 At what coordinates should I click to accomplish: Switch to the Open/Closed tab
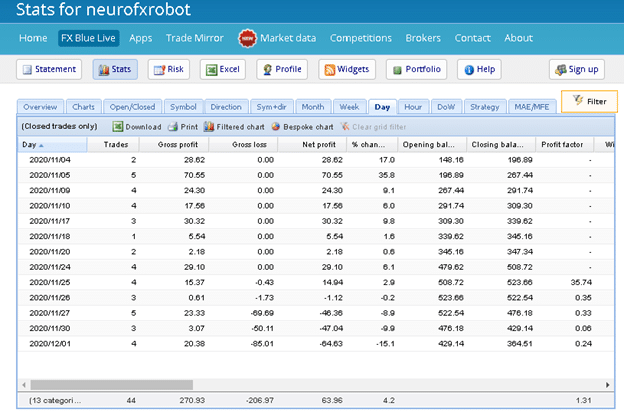tap(133, 107)
